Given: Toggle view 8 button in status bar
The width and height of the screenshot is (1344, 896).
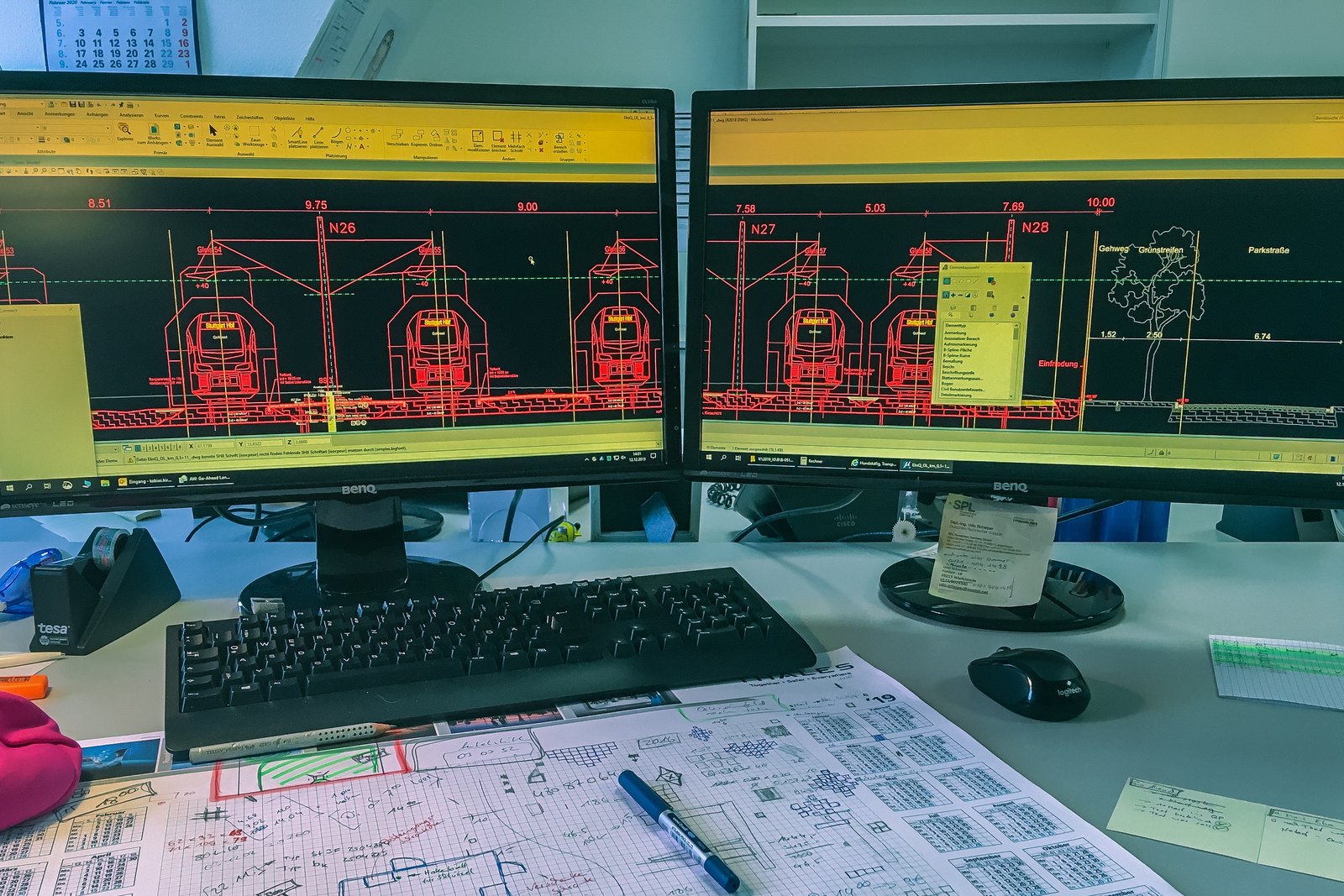Looking at the screenshot, I should pos(180,447).
